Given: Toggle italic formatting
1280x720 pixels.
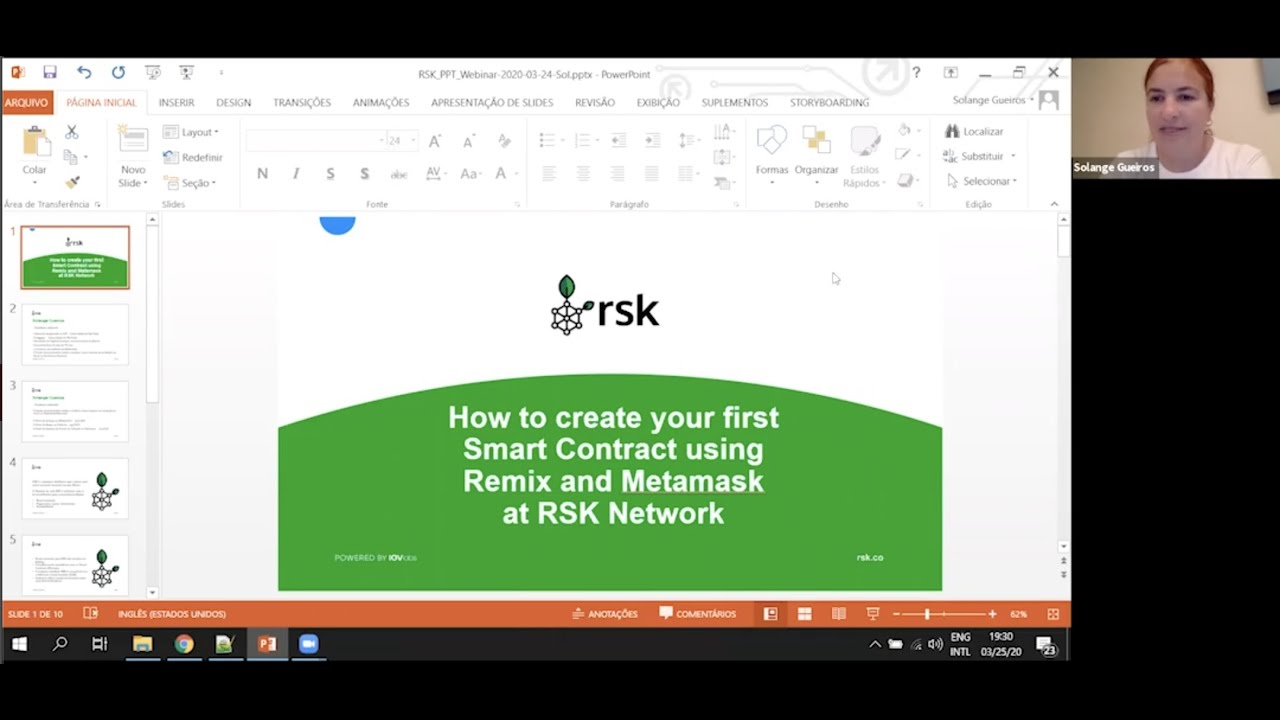Looking at the screenshot, I should (x=296, y=173).
